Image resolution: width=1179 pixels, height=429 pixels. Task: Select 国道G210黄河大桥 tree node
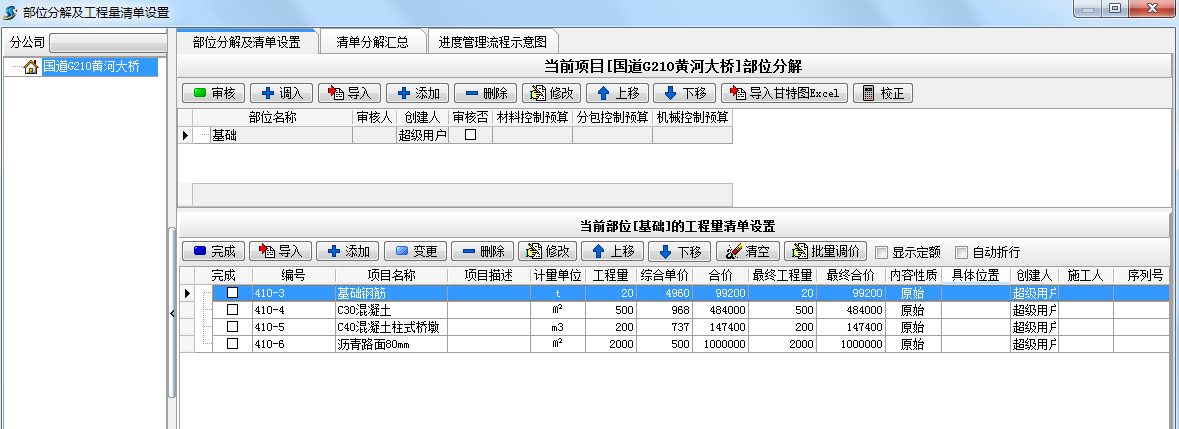(90, 67)
